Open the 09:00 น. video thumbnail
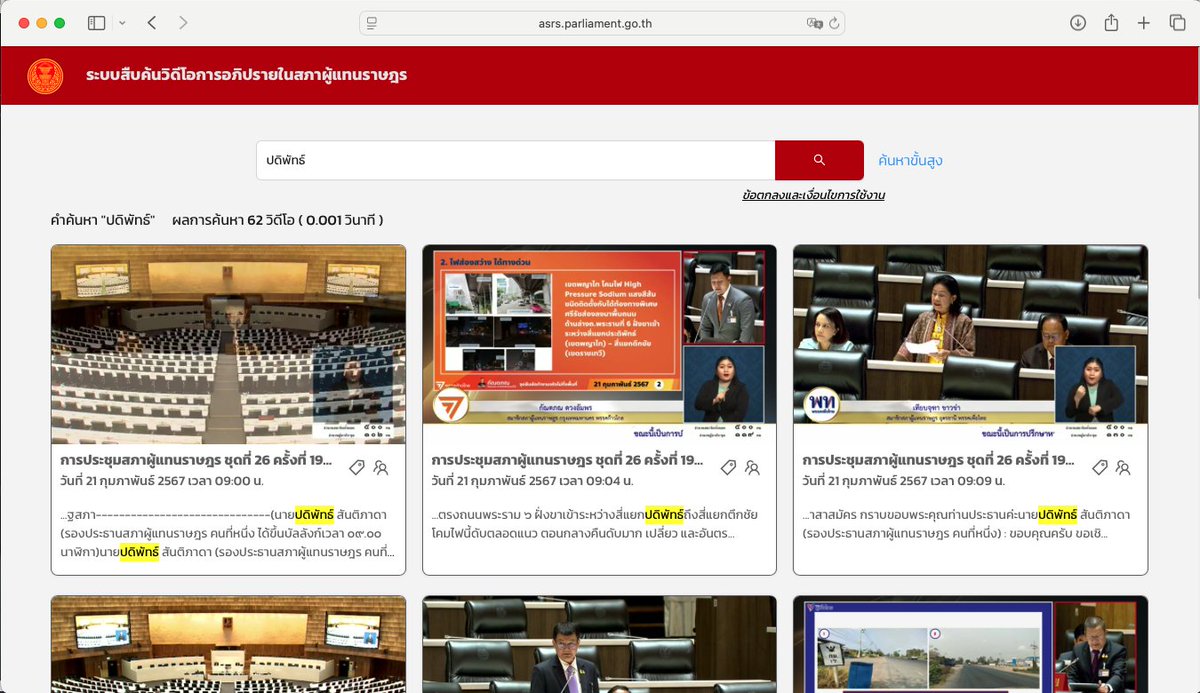Screen dimensions: 1200x693 228,345
